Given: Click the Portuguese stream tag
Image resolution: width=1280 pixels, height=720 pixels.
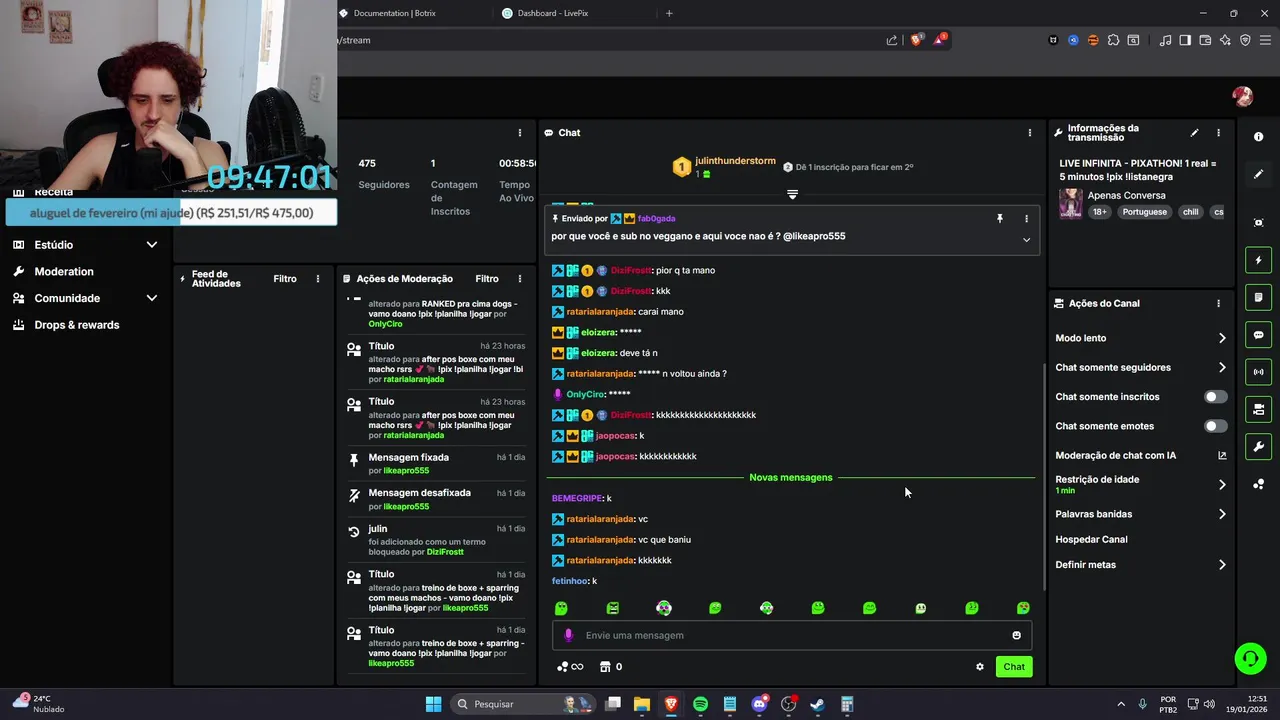Looking at the screenshot, I should point(1144,212).
